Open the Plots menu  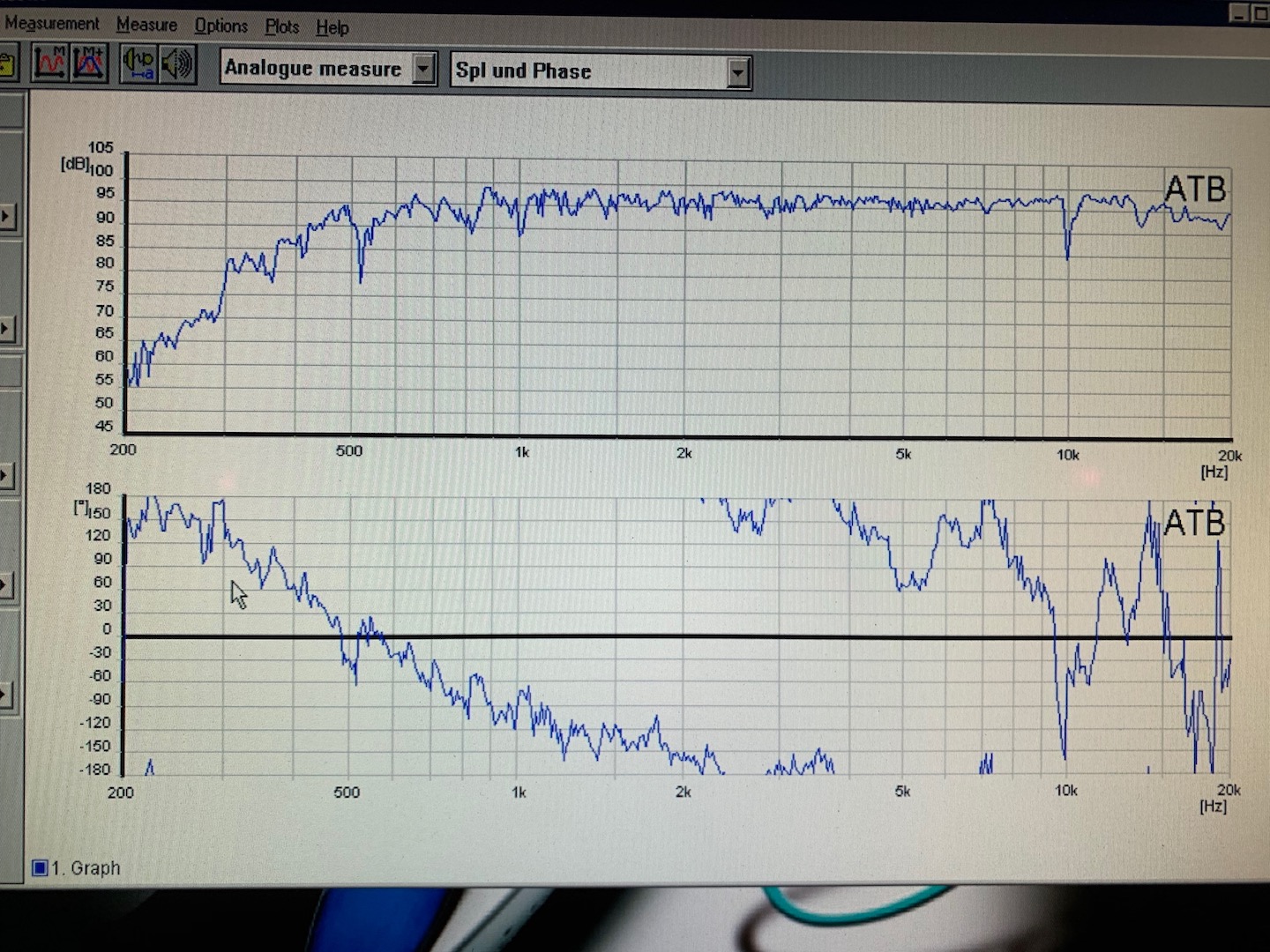click(x=282, y=26)
